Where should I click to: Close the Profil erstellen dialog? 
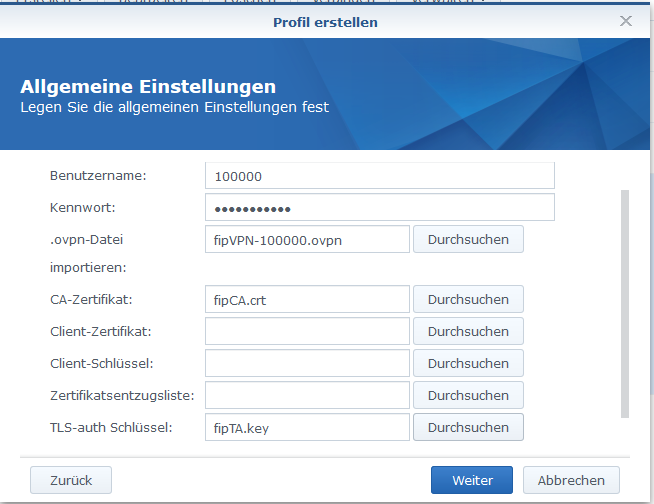[x=626, y=21]
